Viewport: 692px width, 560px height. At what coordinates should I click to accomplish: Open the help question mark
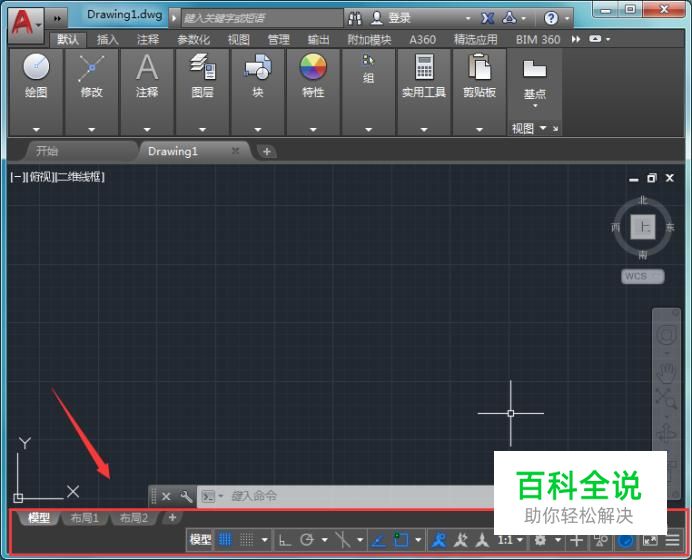pos(551,18)
